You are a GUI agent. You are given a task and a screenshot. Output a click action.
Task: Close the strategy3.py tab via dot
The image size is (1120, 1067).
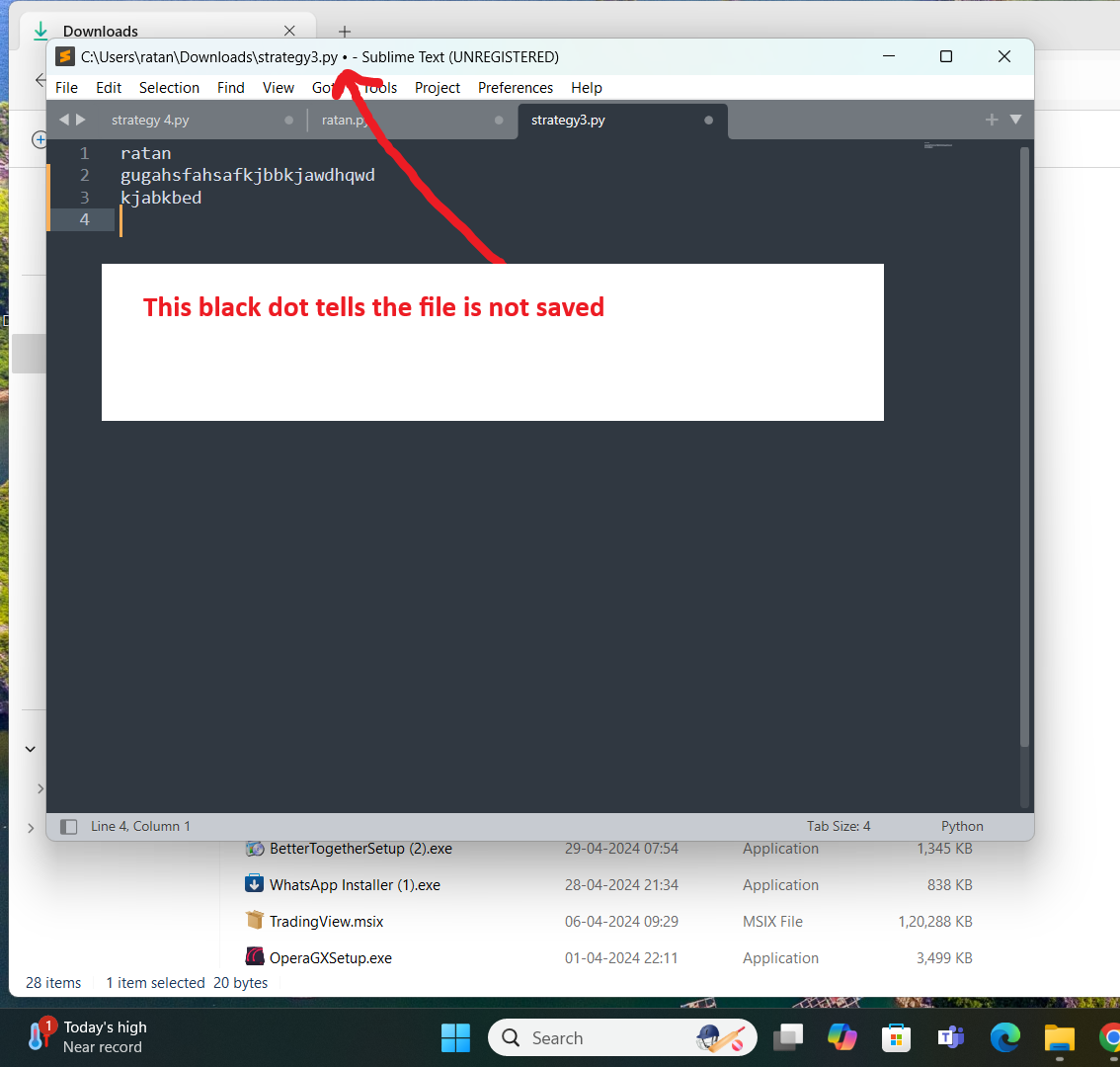coord(708,121)
